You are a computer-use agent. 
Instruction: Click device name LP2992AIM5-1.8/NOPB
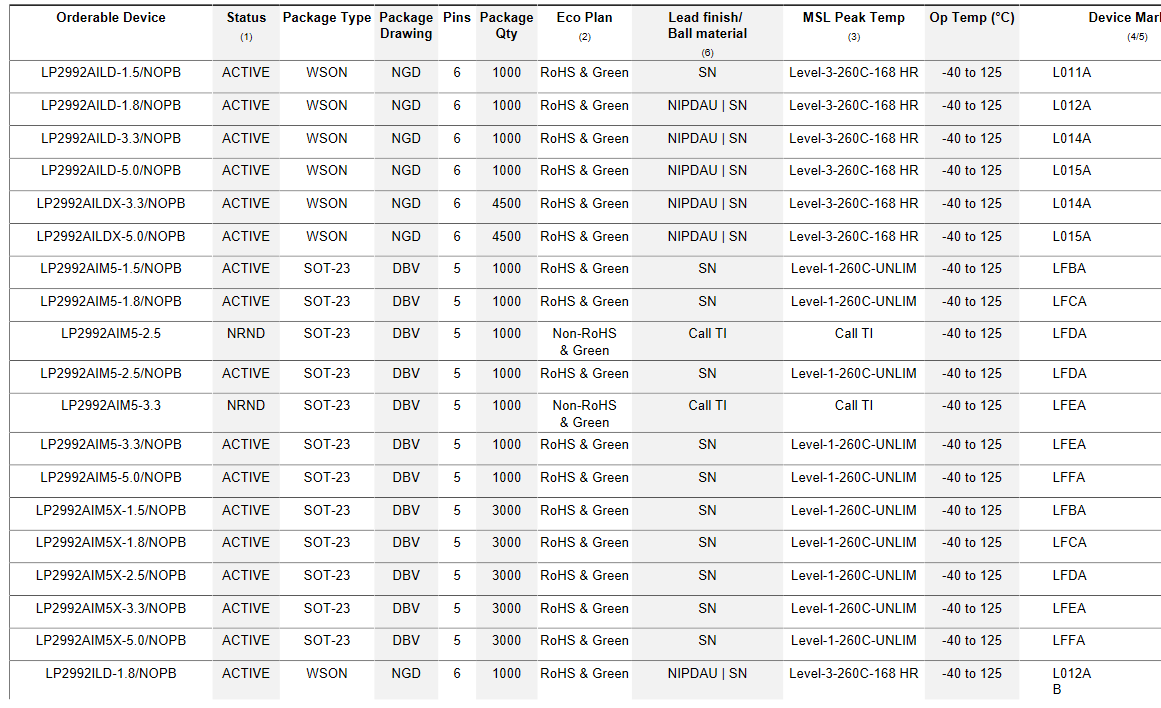[x=111, y=301]
